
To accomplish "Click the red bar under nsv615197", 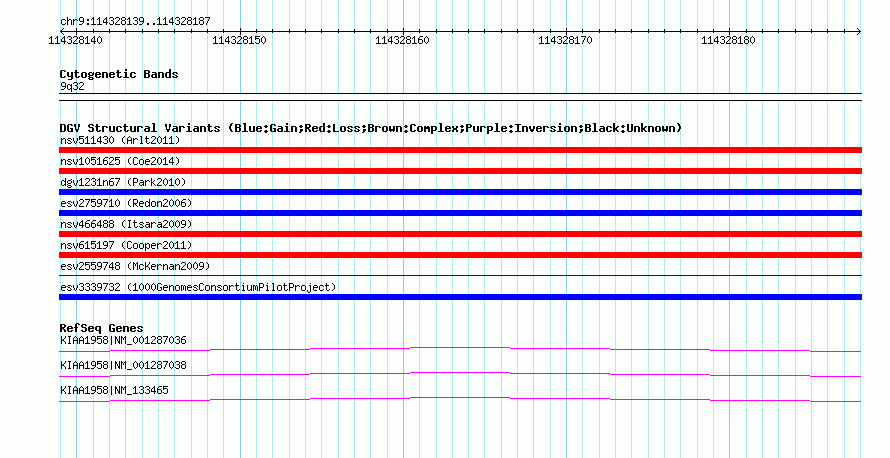I will [460, 255].
